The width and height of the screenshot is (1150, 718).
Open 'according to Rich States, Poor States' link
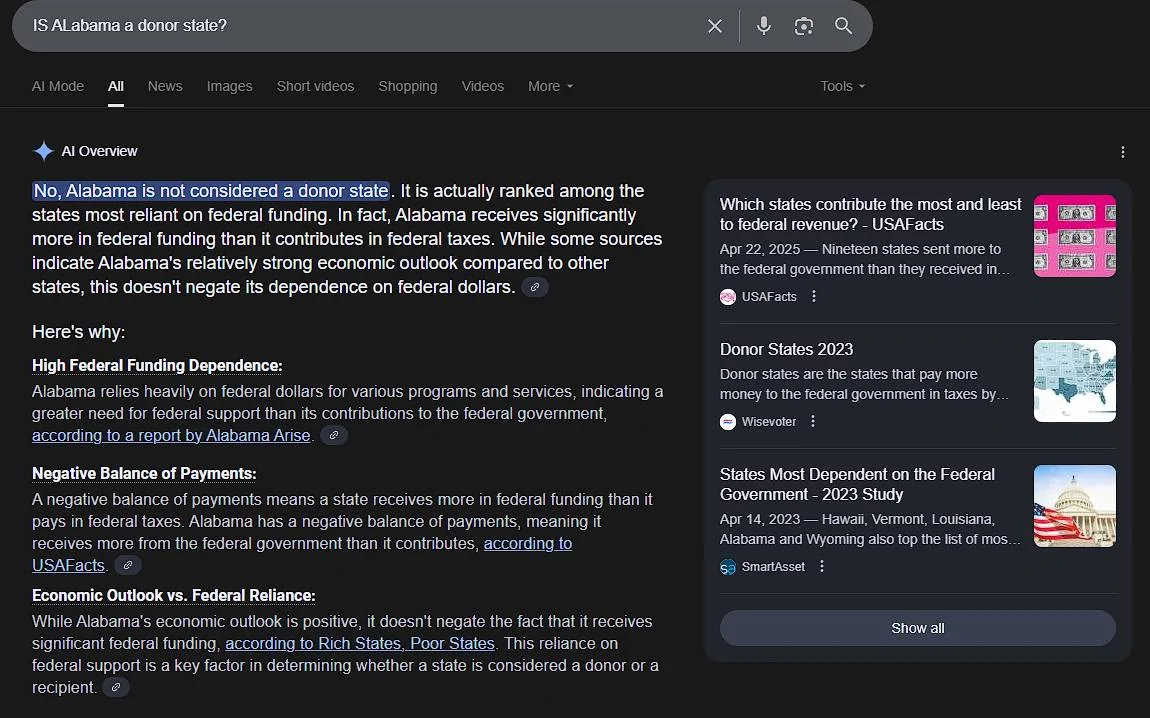pyautogui.click(x=360, y=643)
